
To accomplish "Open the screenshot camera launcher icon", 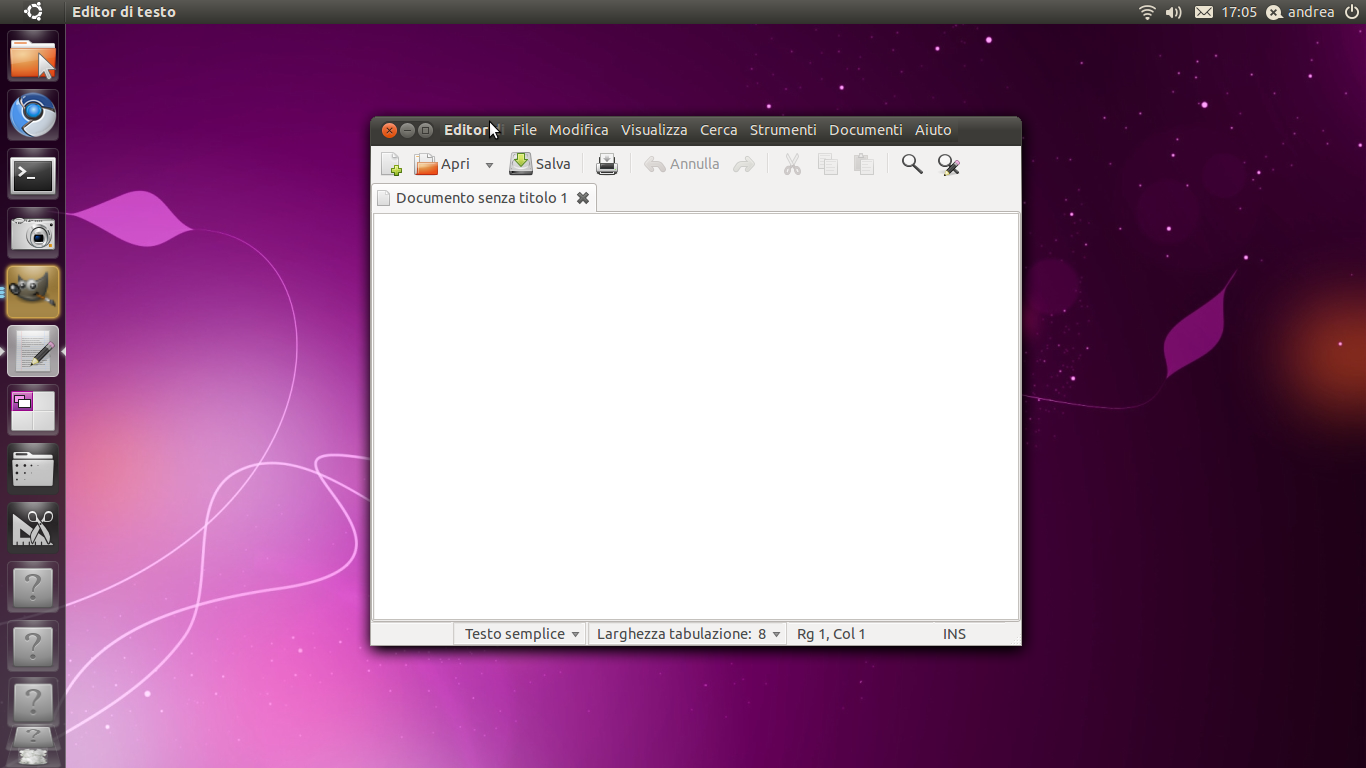I will point(33,234).
